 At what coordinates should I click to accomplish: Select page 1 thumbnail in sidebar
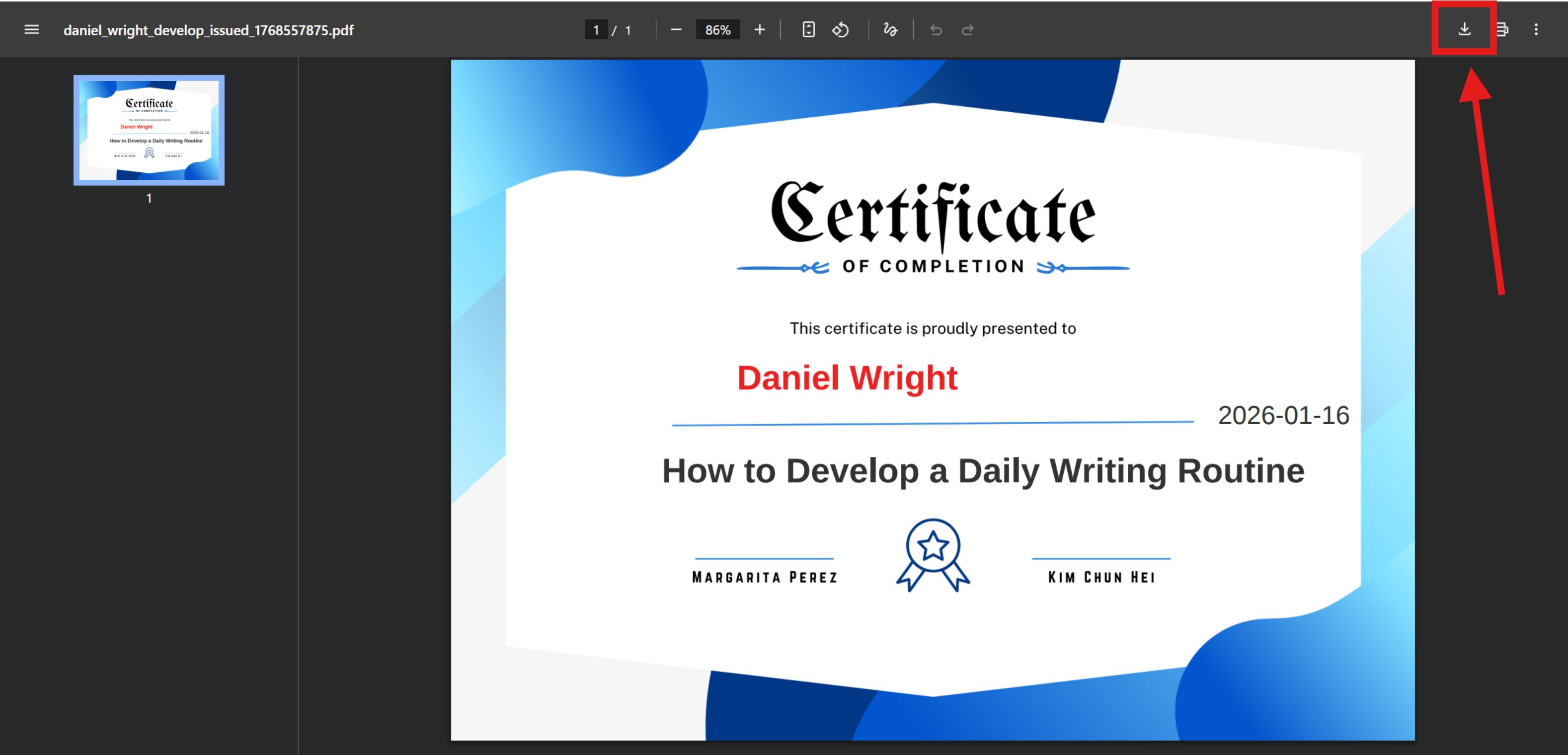(149, 130)
